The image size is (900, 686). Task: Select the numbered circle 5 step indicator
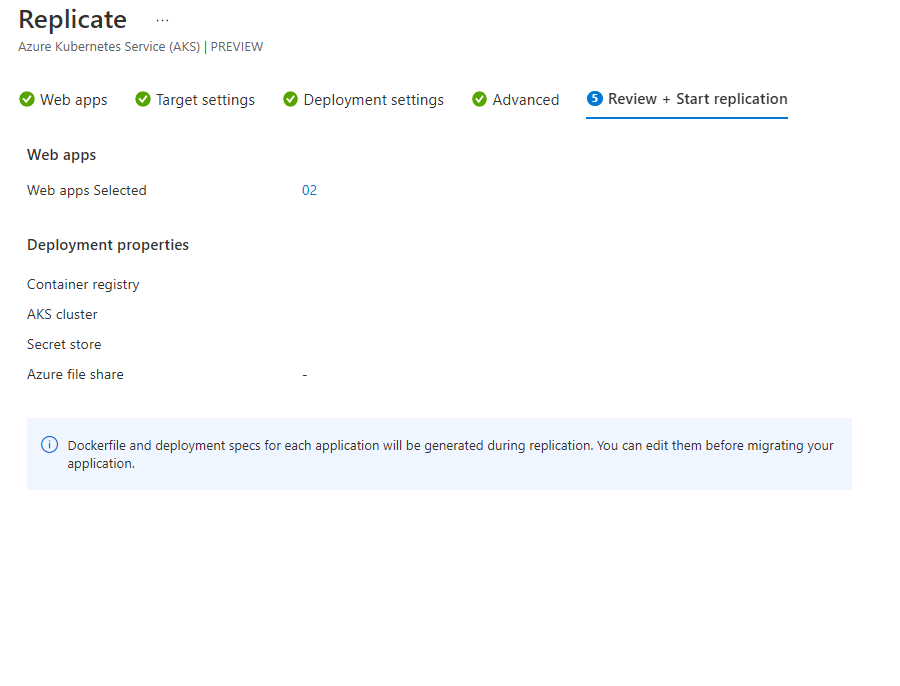coord(597,99)
